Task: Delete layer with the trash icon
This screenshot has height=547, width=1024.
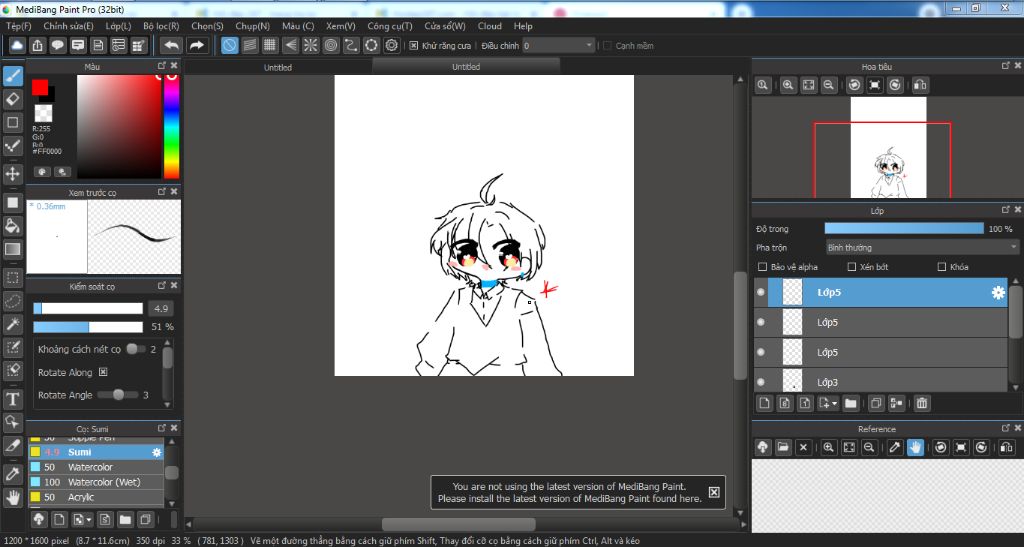Action: pyautogui.click(x=921, y=403)
